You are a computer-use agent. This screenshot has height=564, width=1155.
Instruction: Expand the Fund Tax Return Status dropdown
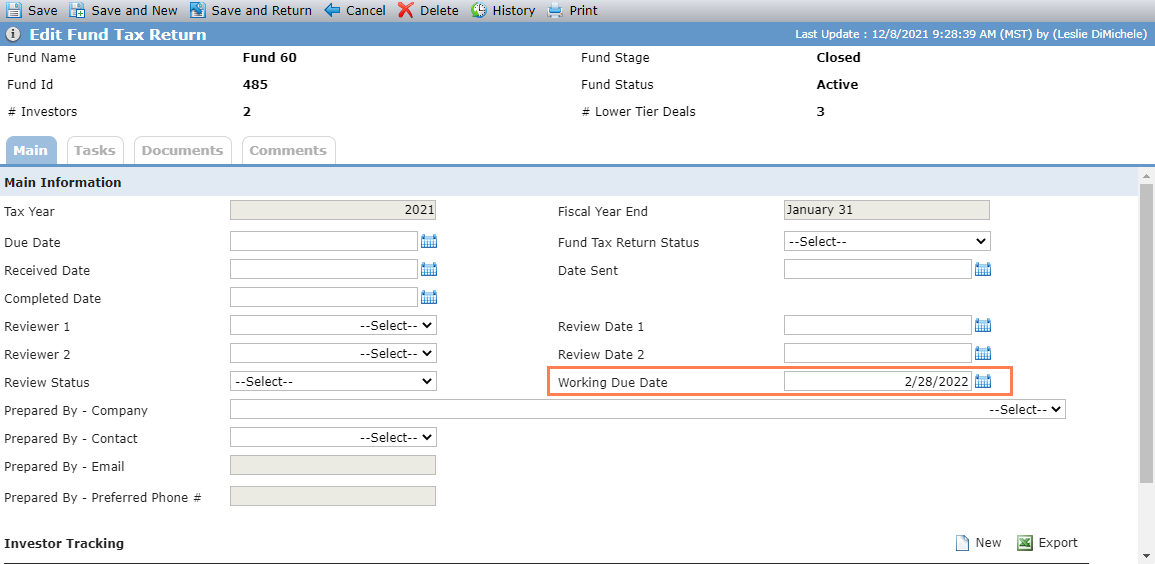(x=887, y=241)
